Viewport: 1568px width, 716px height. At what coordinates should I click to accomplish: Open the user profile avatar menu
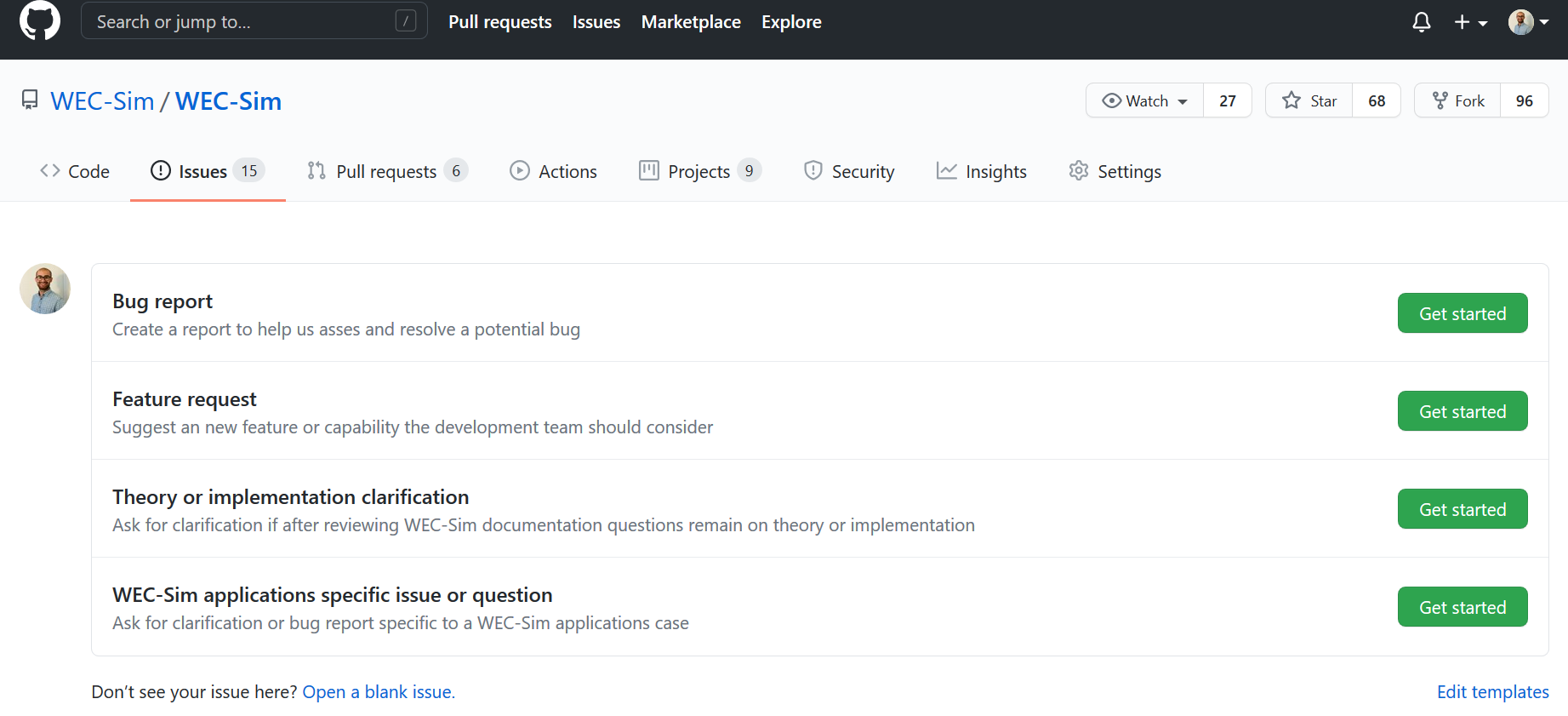(x=1527, y=22)
